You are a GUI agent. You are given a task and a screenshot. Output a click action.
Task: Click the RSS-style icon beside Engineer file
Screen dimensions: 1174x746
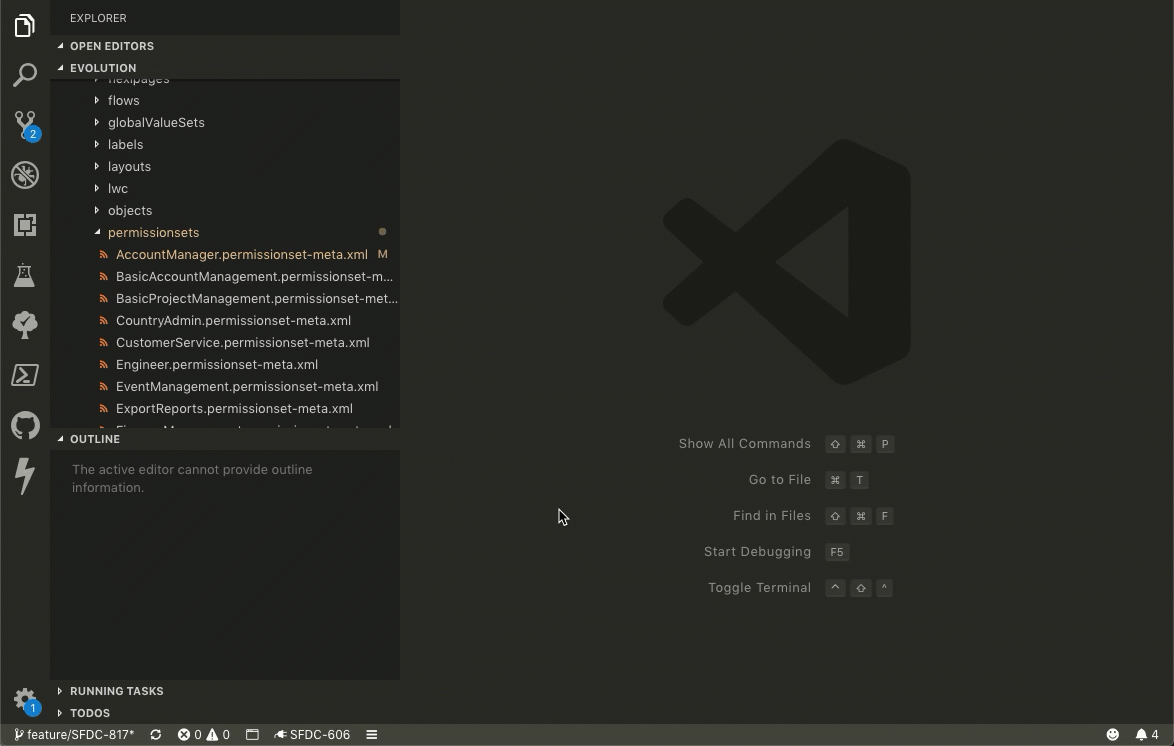[x=104, y=365]
